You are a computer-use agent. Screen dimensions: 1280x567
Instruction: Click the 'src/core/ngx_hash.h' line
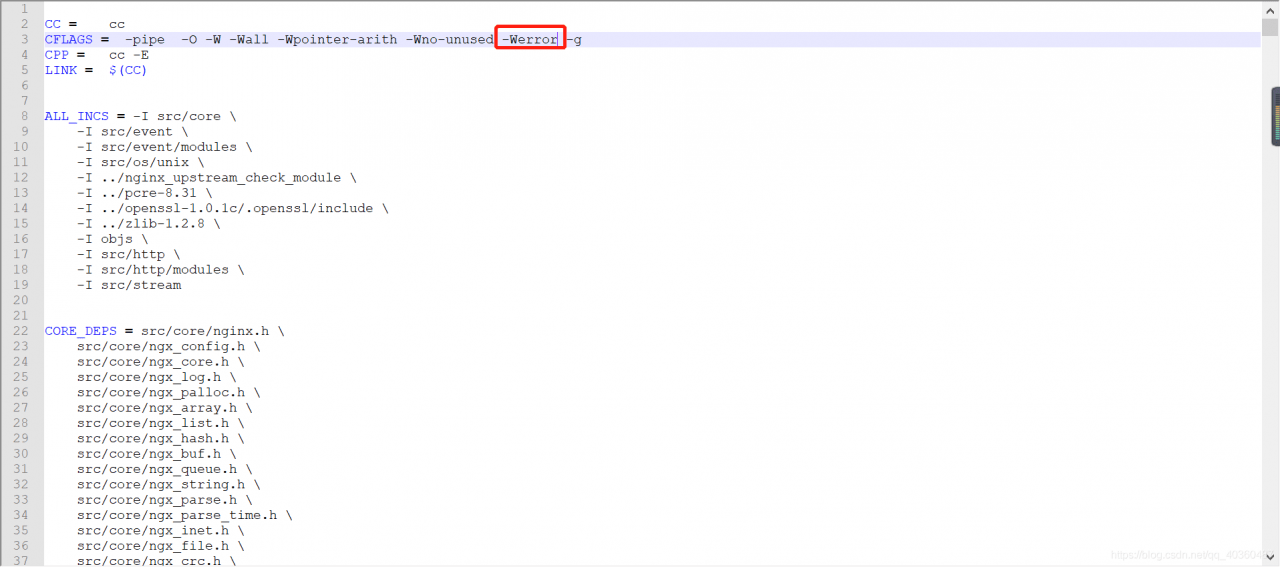(x=160, y=439)
